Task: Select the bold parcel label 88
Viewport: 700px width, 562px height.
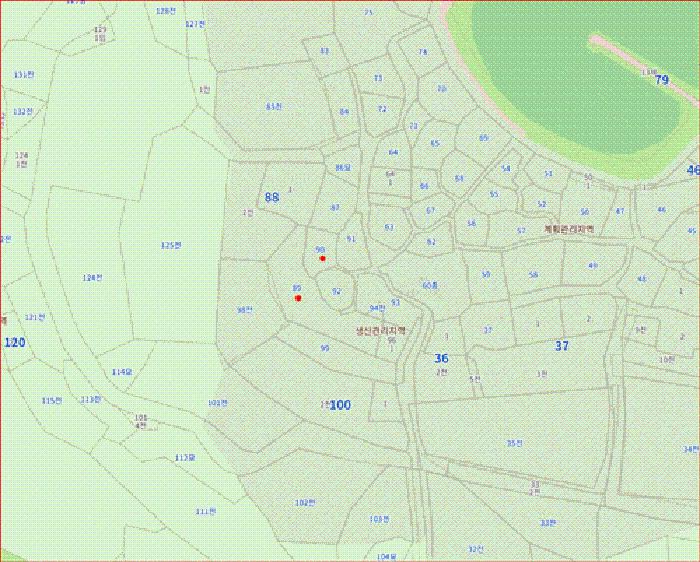Action: 272,197
